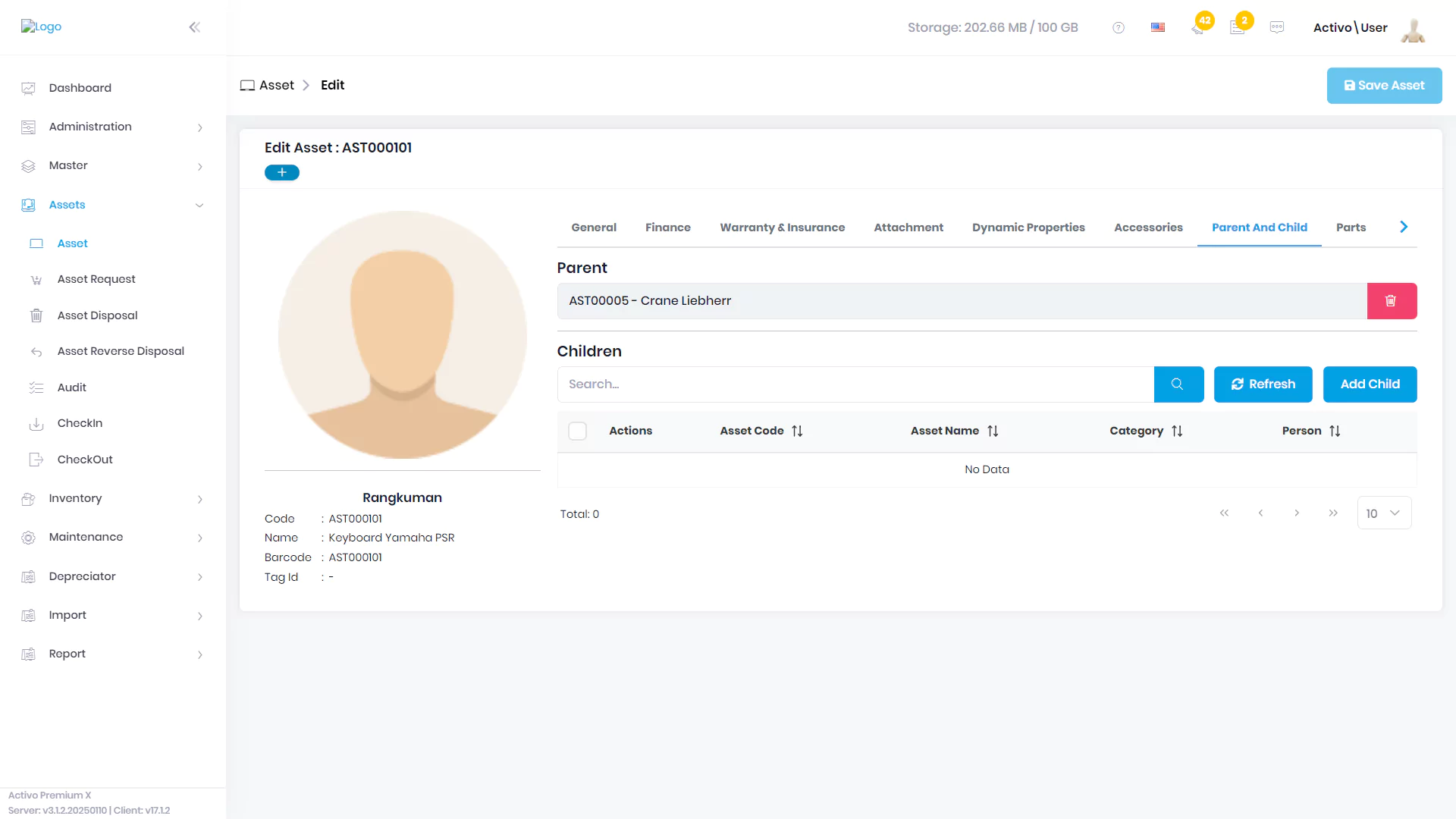Click the Save Asset button

pos(1384,86)
